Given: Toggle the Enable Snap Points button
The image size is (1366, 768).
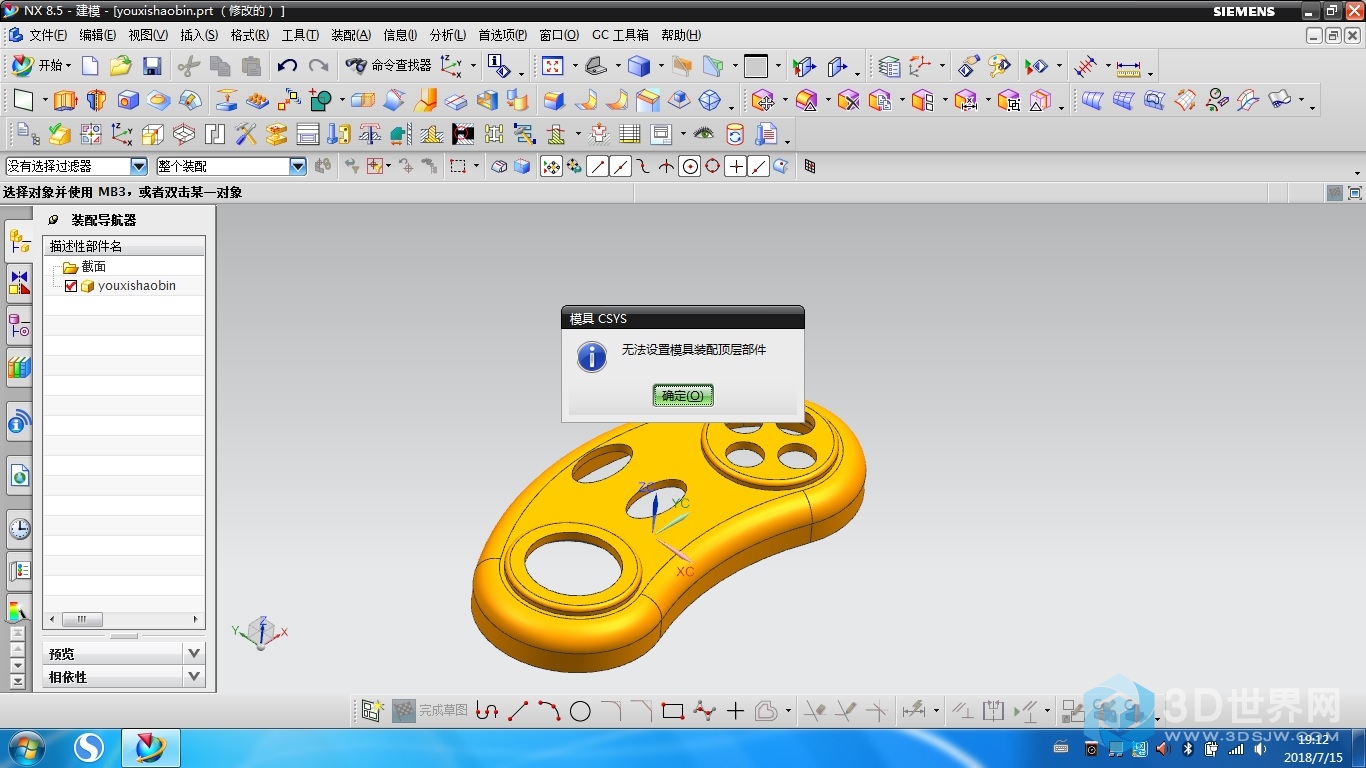Looking at the screenshot, I should click(551, 167).
